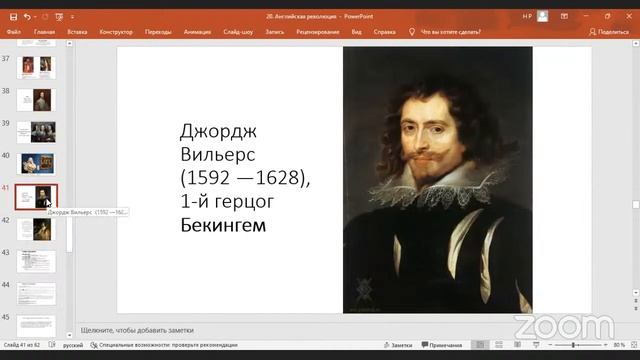Select slide 44 thumbnail
This screenshot has width=640, height=360.
point(36,293)
